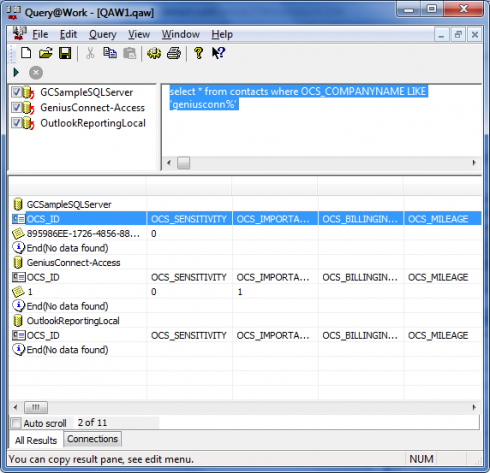
Task: Click the results pane left scroll arrow
Action: click(15, 407)
